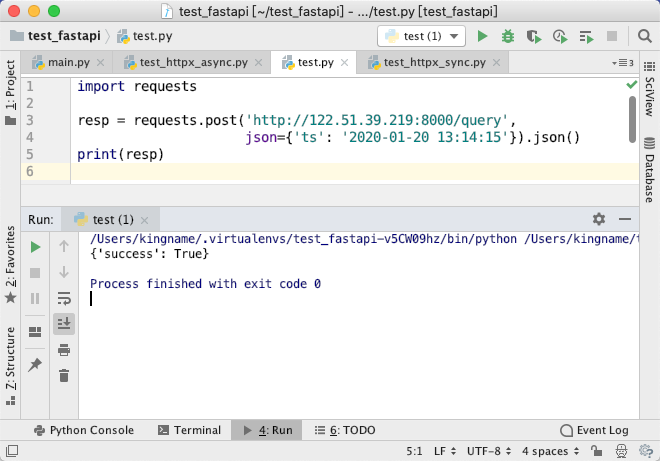Toggle soft-wrap in the console
This screenshot has height=461, width=660.
(64, 298)
